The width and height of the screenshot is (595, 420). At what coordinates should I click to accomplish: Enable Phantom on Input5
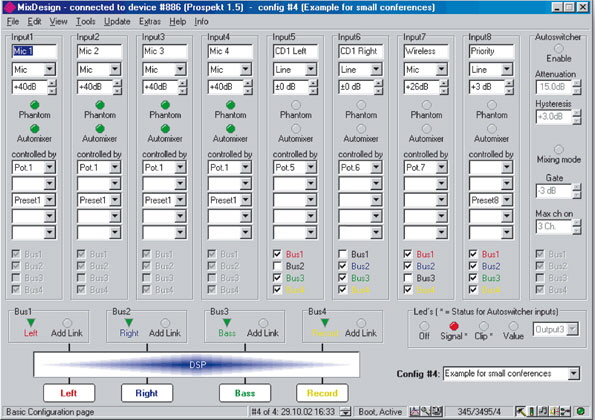click(x=296, y=105)
